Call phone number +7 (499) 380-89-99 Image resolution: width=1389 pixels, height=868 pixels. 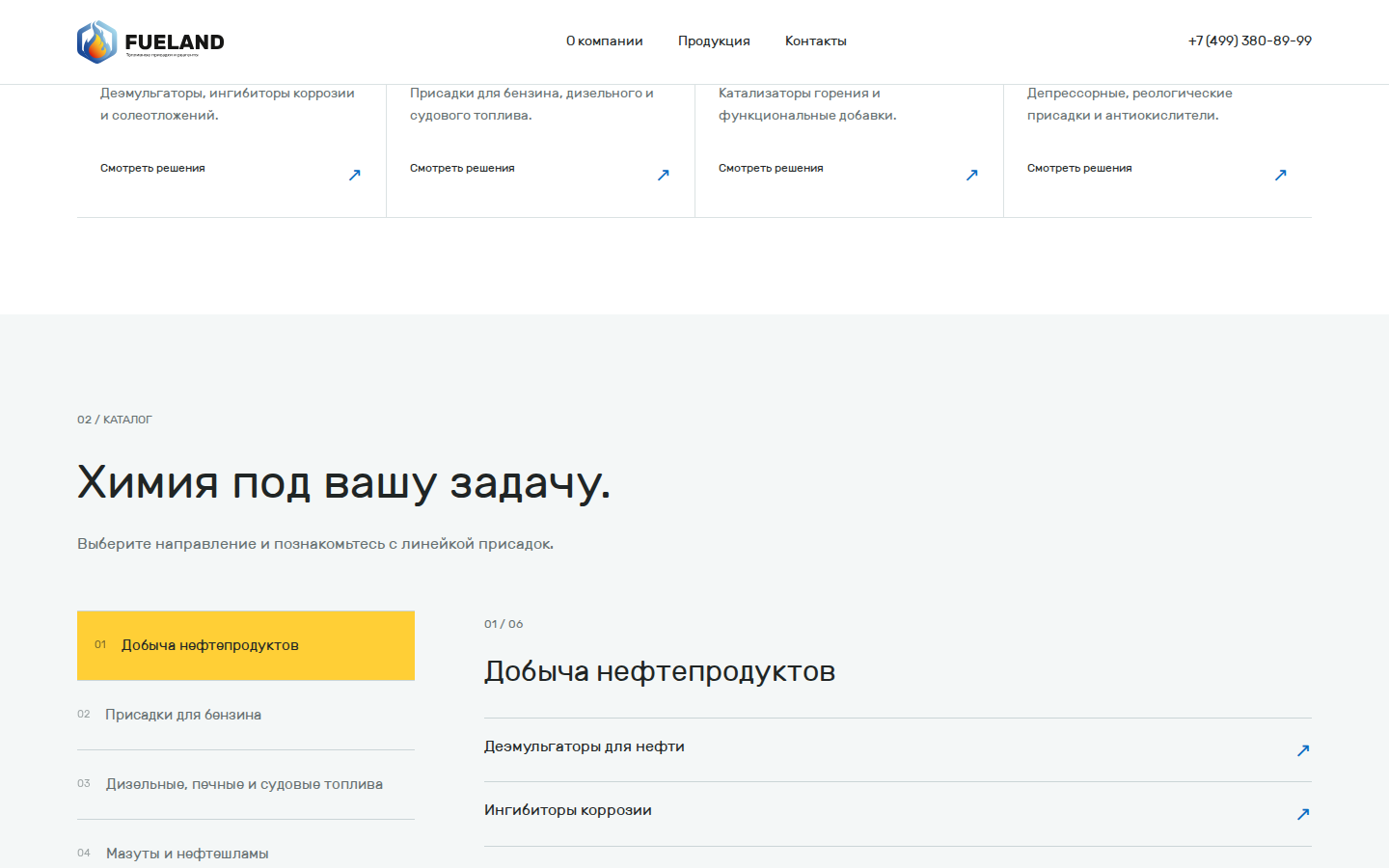pyautogui.click(x=1249, y=41)
